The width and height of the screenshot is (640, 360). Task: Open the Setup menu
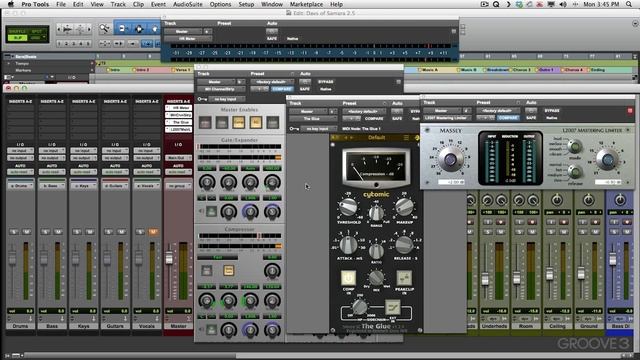(246, 4)
